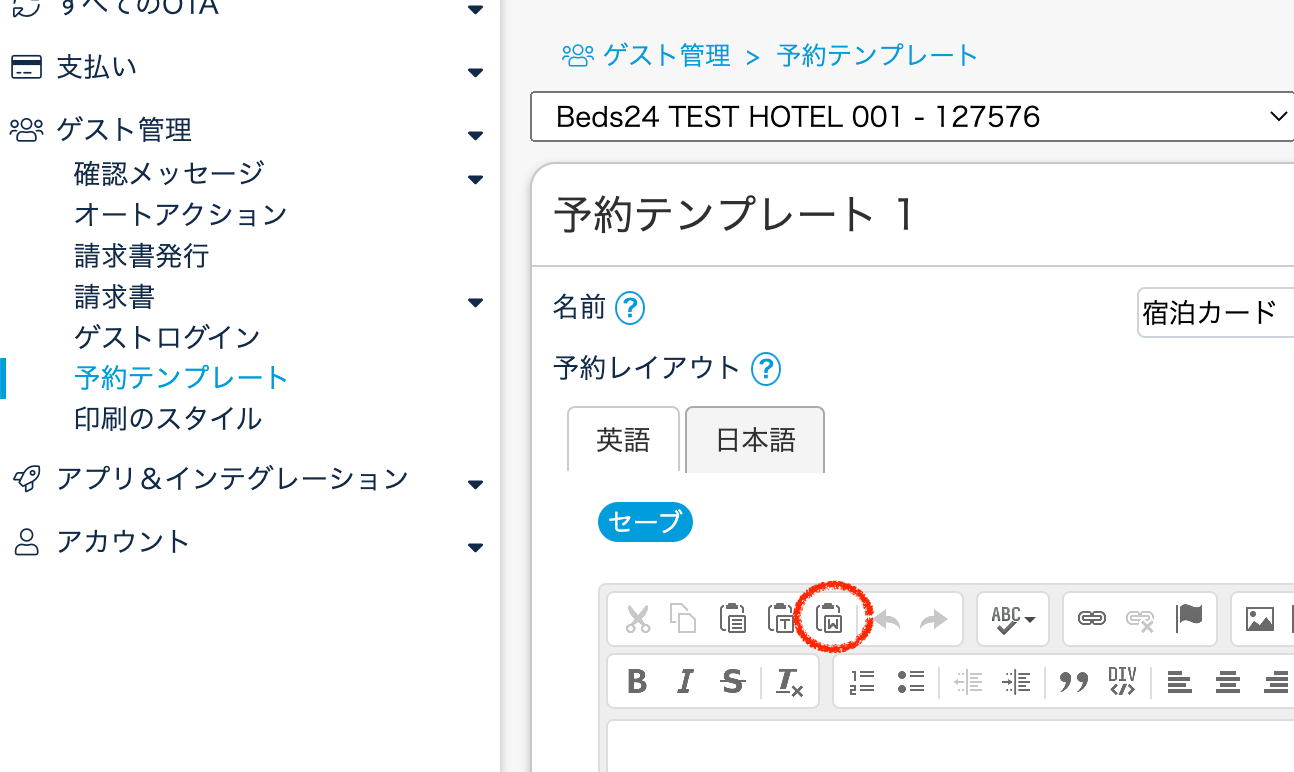
Task: Select the 英語 language tab
Action: pos(623,440)
